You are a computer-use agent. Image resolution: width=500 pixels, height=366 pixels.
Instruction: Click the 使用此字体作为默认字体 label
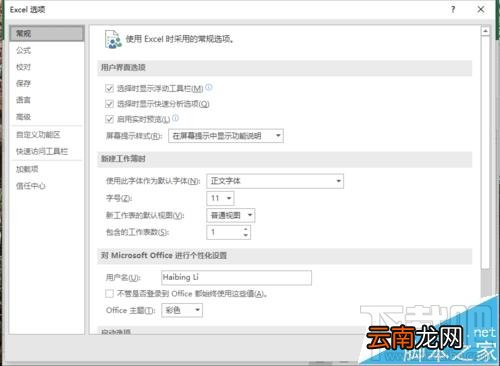(x=153, y=181)
